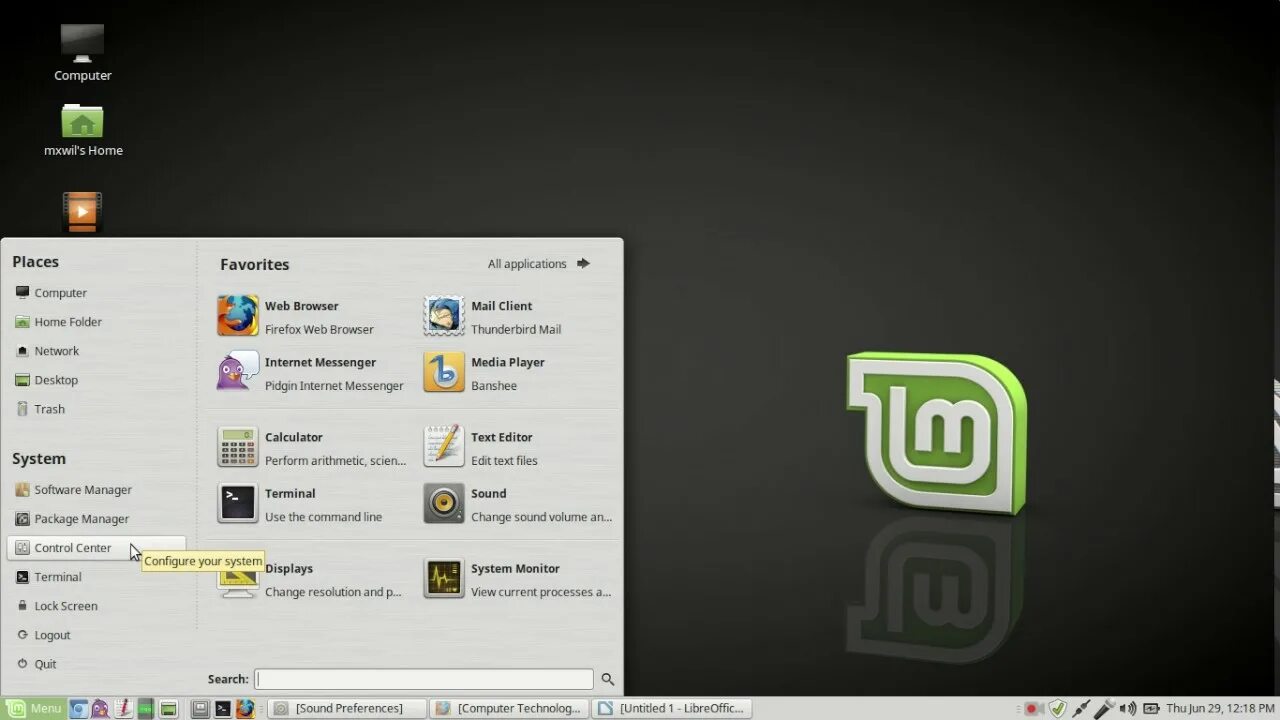Select Lock Screen
This screenshot has width=1280, height=720.
[97, 606]
